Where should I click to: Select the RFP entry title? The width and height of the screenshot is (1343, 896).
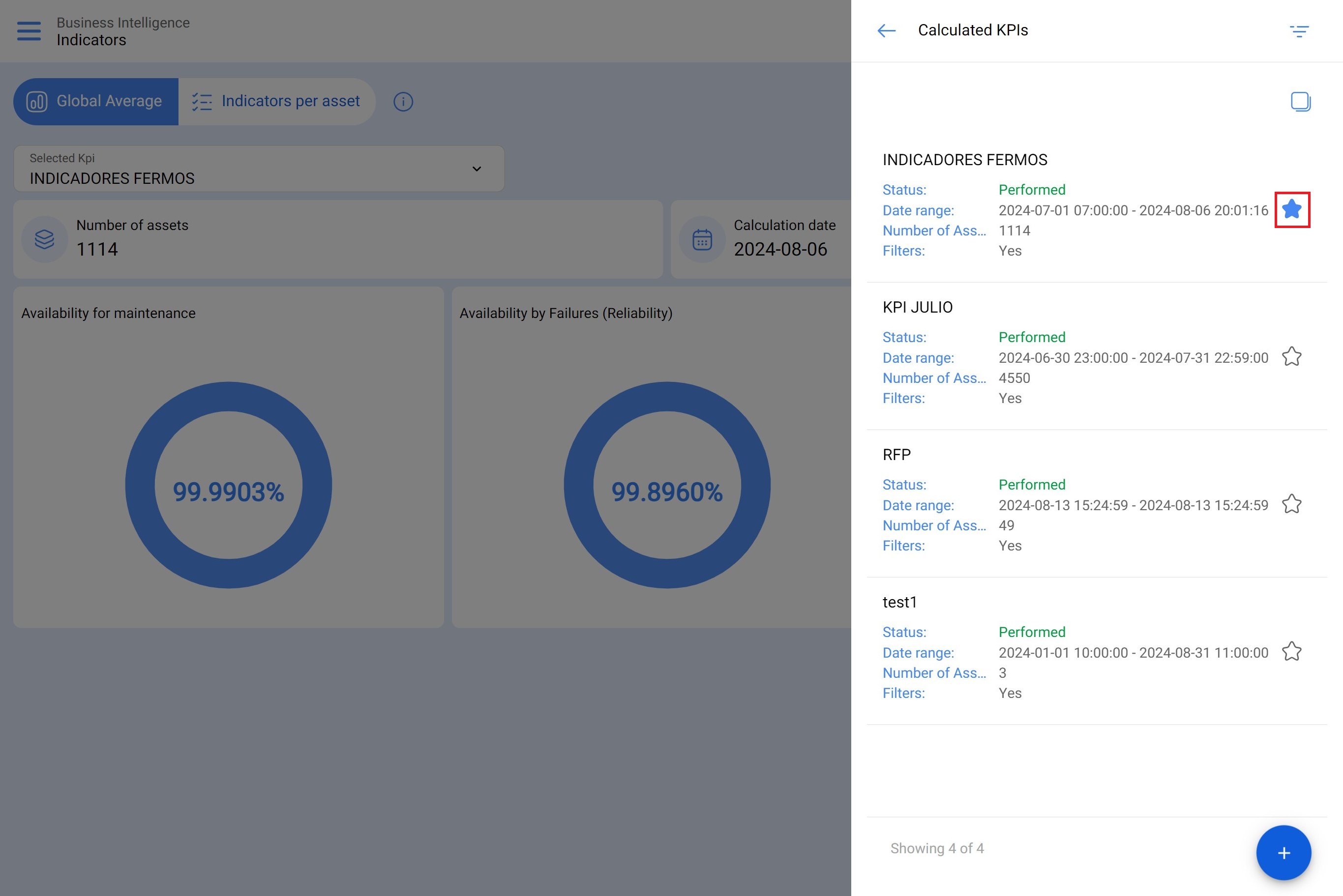click(896, 455)
